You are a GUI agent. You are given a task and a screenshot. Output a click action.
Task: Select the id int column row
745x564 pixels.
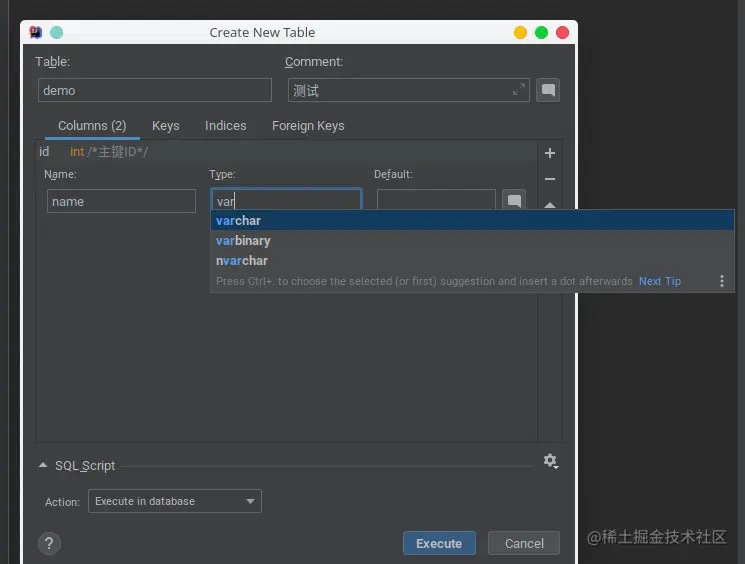coord(287,152)
